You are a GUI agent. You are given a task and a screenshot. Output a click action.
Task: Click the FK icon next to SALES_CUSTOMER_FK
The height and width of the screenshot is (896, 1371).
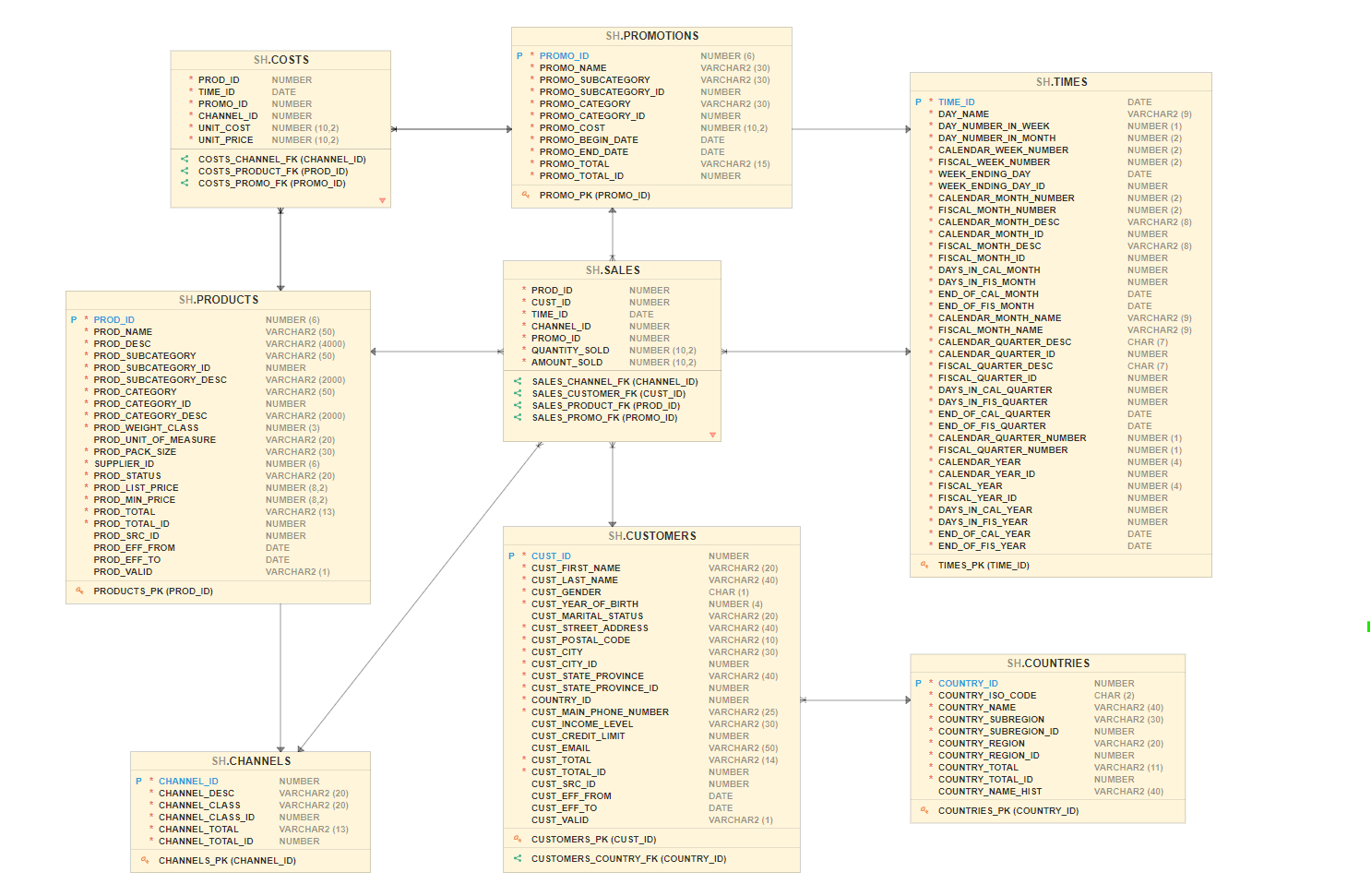click(x=516, y=393)
